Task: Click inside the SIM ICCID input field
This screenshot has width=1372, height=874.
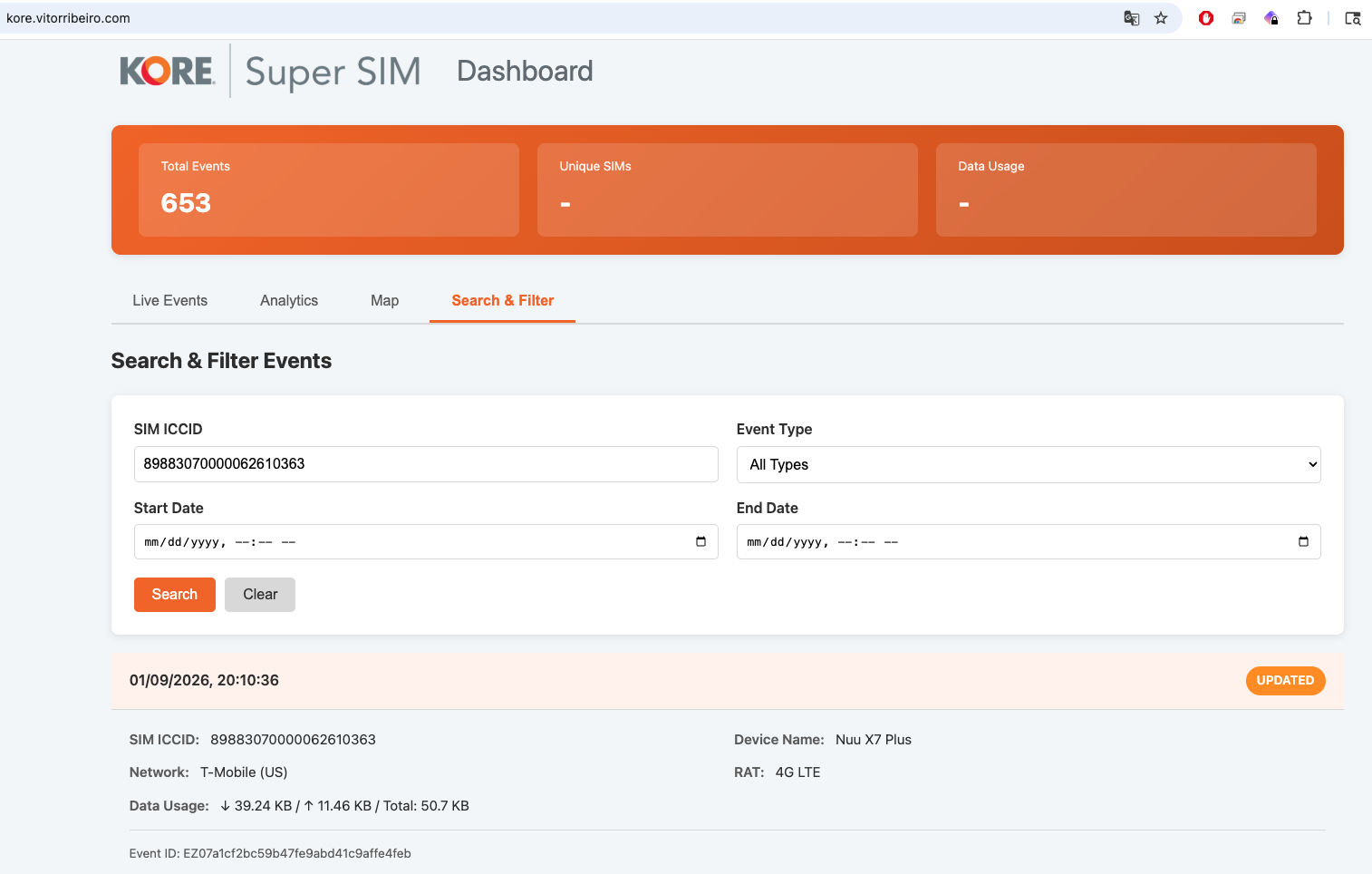Action: click(x=425, y=464)
